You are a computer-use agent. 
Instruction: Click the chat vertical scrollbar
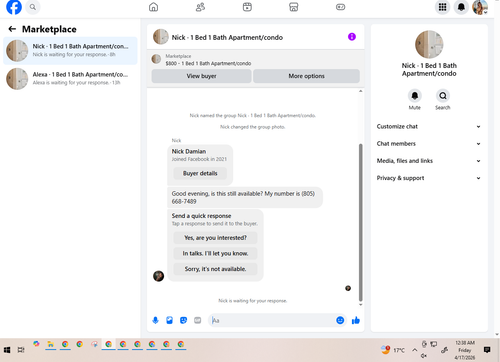(360, 222)
